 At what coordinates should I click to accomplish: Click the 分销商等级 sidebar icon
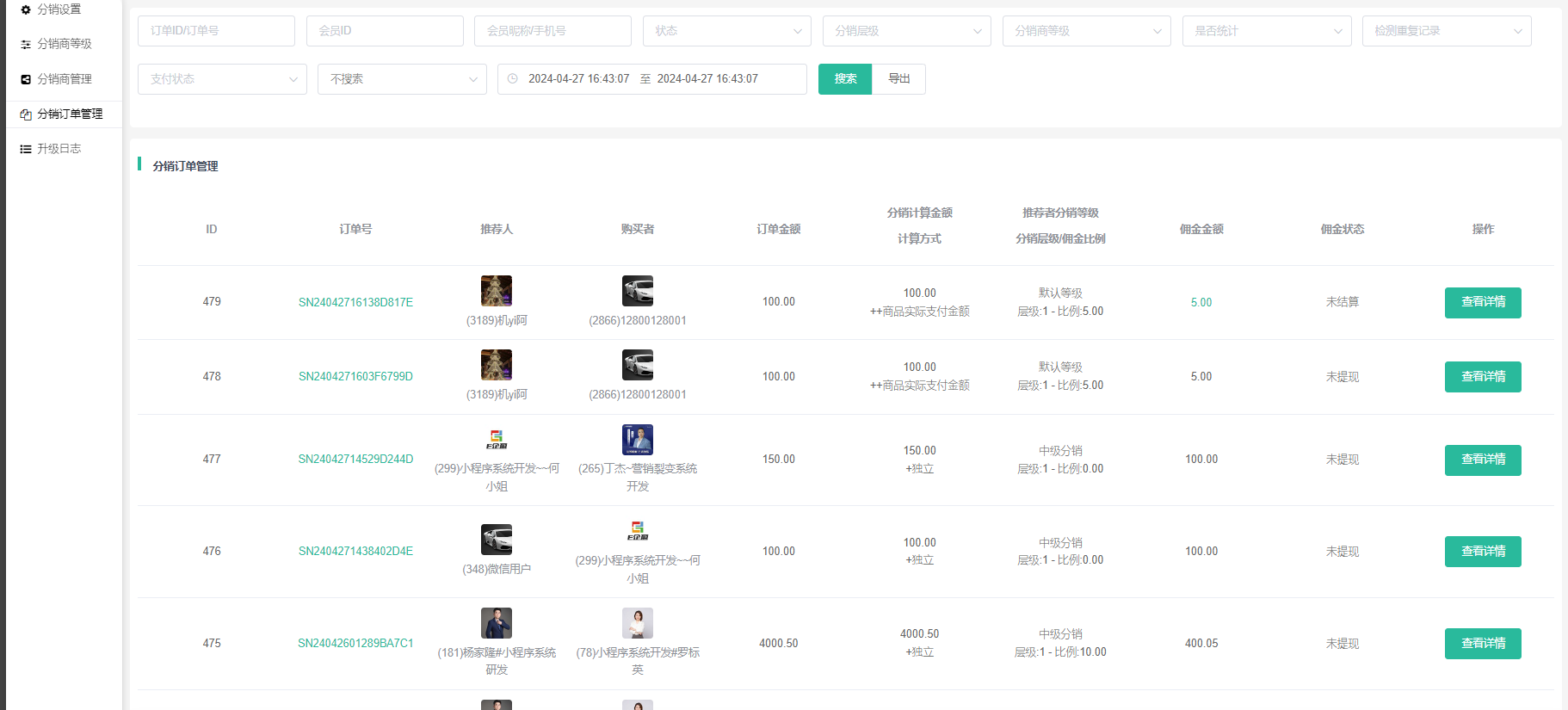tap(26, 44)
